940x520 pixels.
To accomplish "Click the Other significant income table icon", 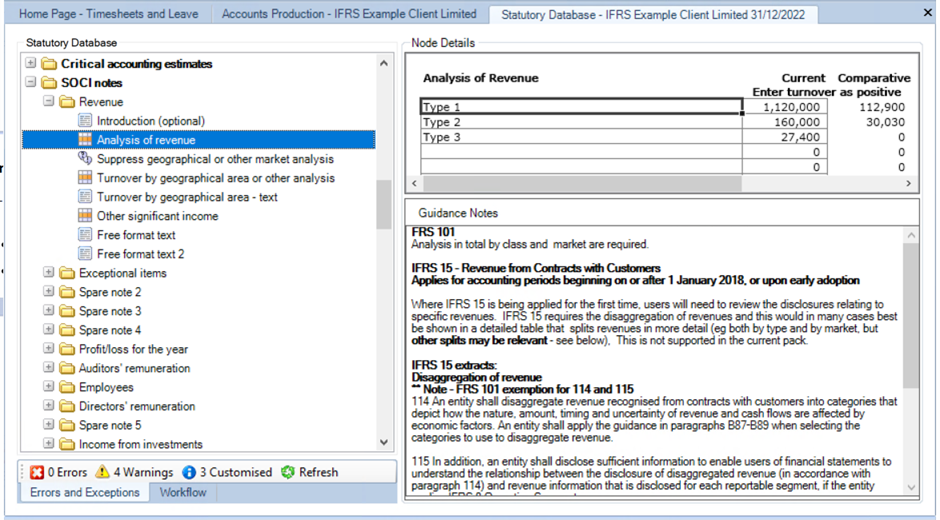I will (x=85, y=215).
